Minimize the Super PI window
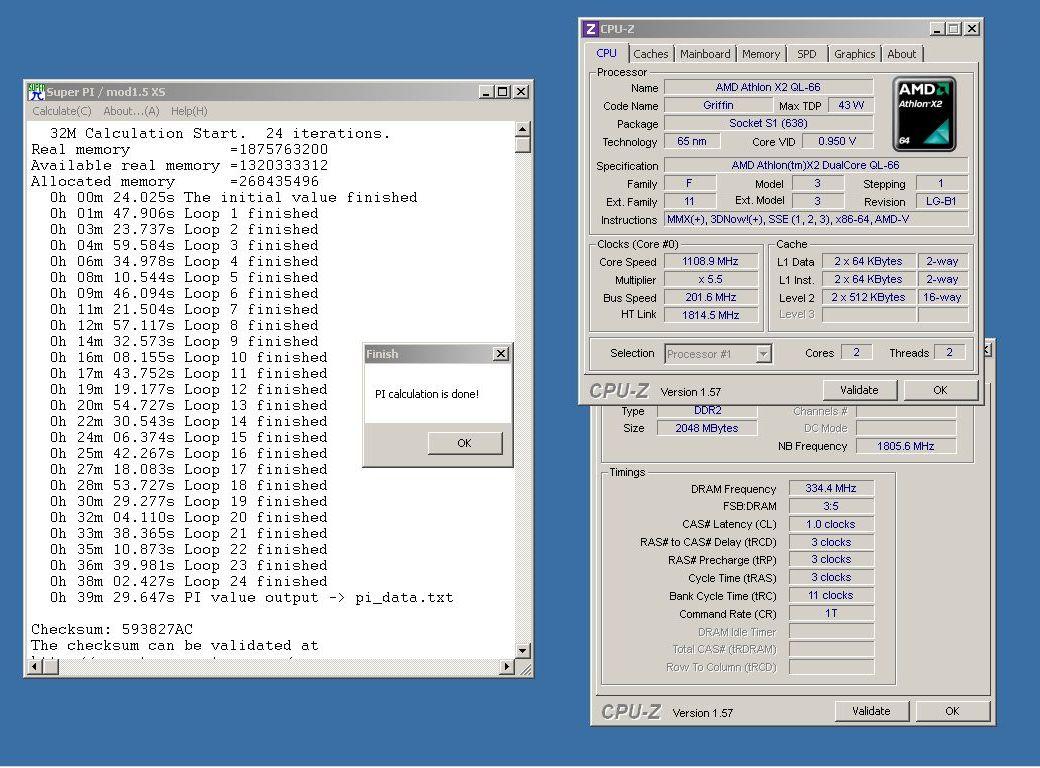The width and height of the screenshot is (1040, 768). tap(486, 92)
